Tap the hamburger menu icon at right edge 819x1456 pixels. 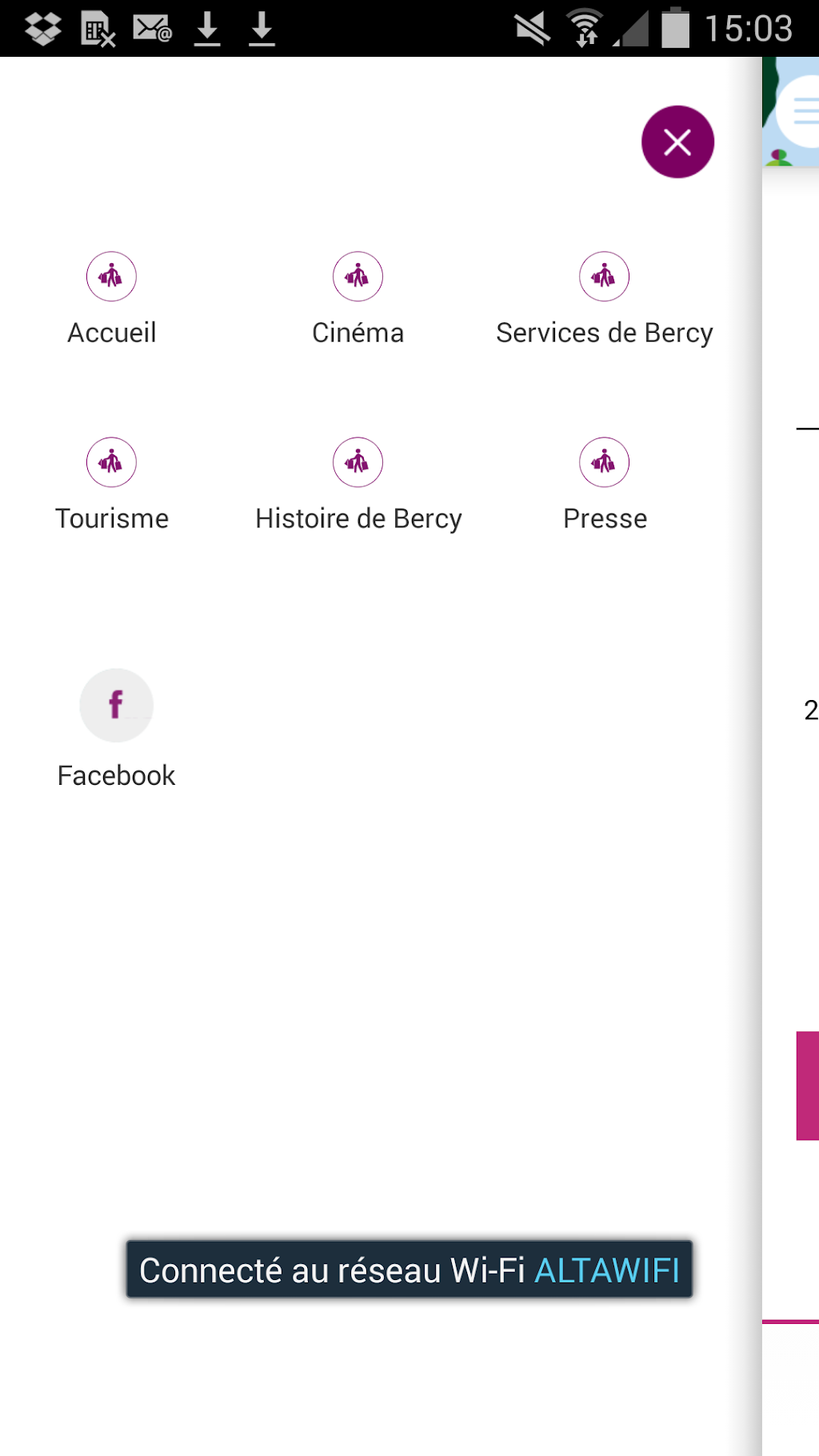pyautogui.click(x=805, y=112)
